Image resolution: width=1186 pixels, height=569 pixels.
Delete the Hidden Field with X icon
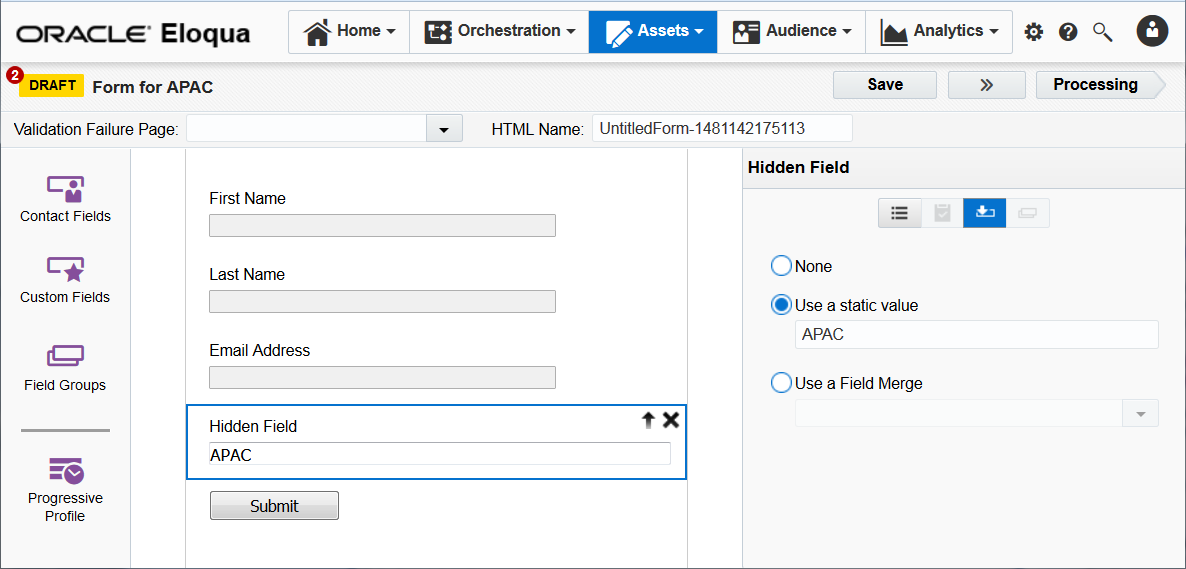coord(671,420)
